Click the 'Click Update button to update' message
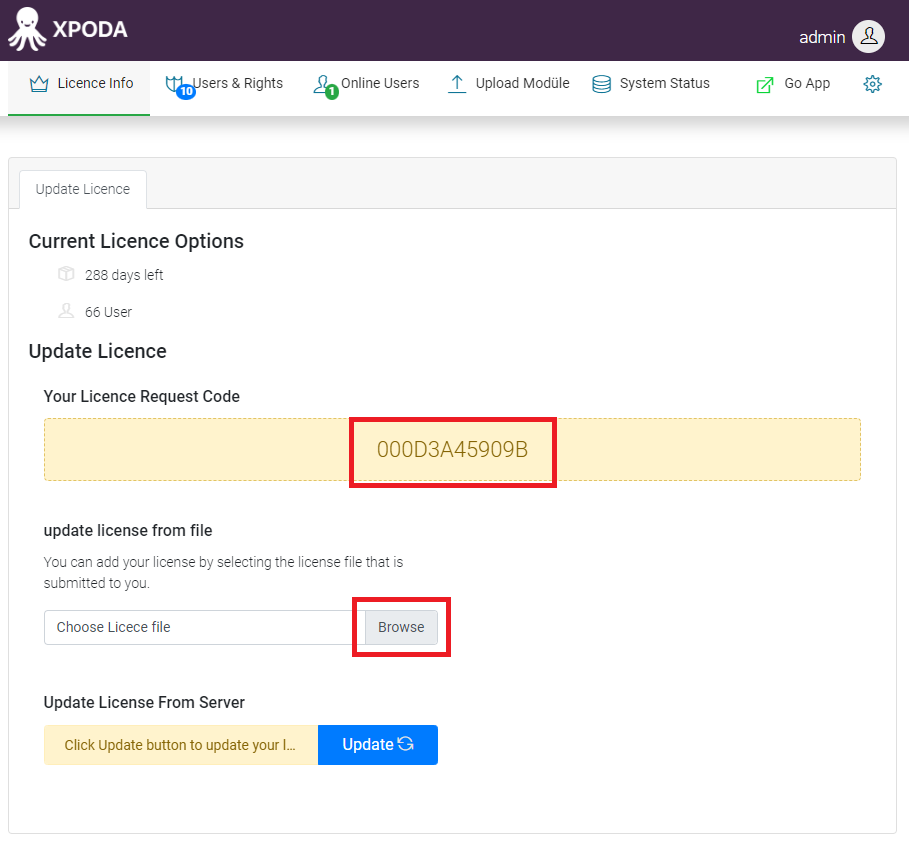This screenshot has height=843, width=909. click(181, 744)
